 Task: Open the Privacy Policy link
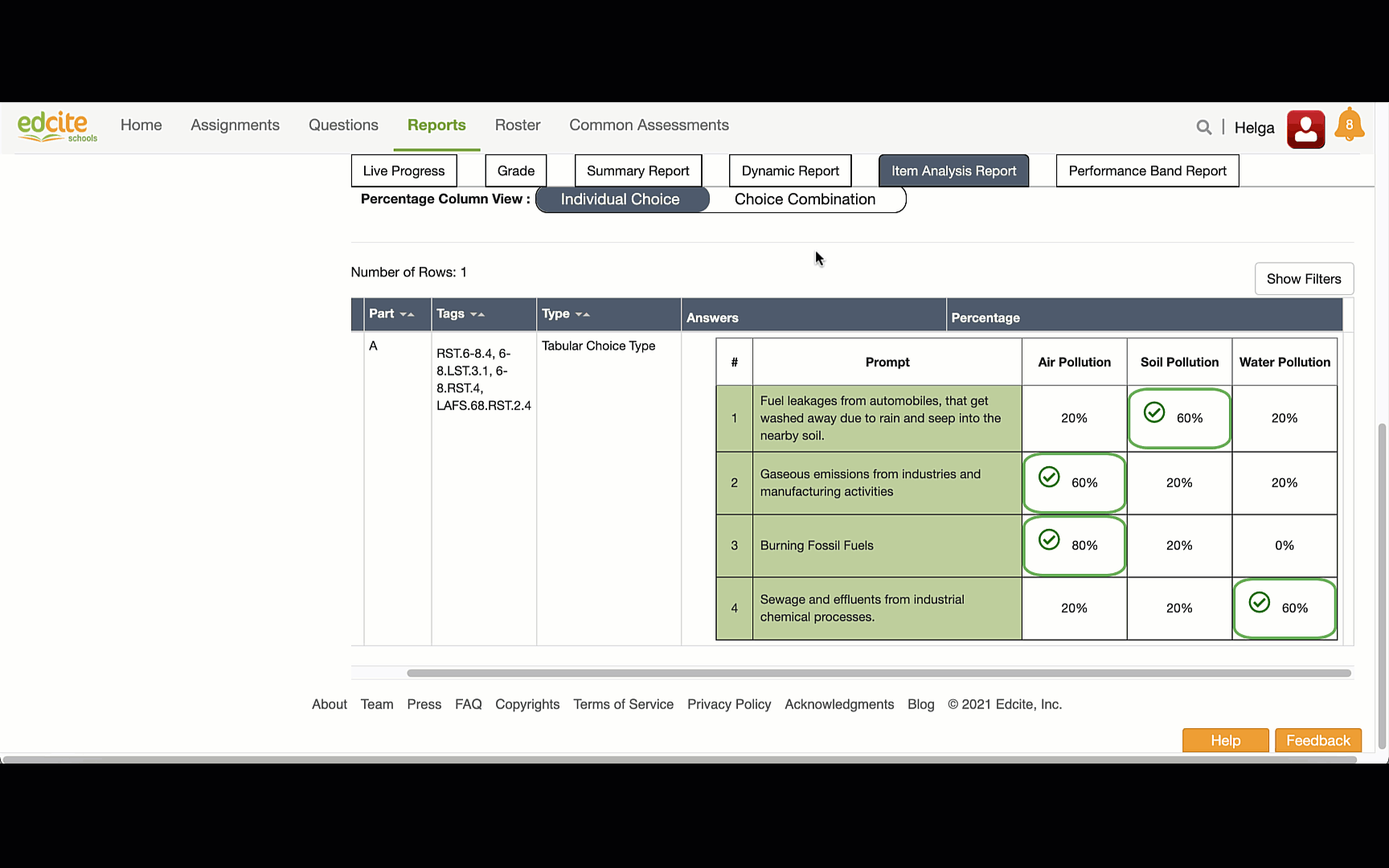pos(729,705)
